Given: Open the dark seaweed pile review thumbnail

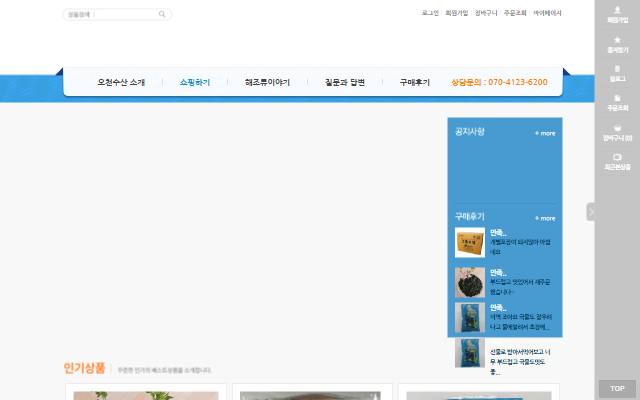Looking at the screenshot, I should coord(470,282).
